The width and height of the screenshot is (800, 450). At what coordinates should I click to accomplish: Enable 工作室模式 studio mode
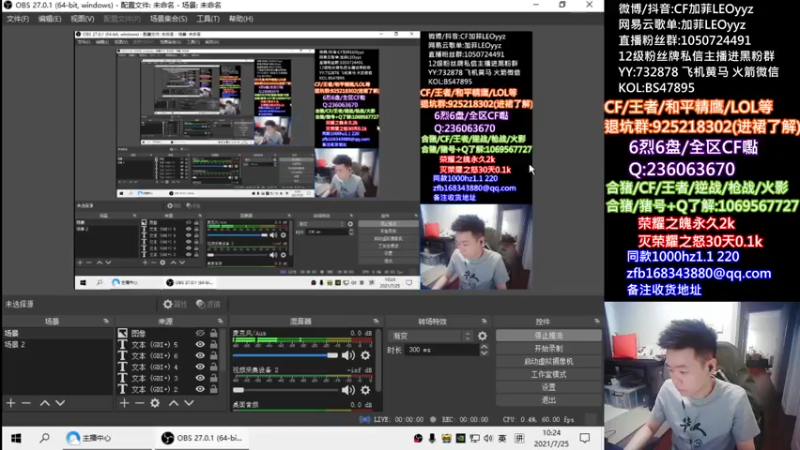(x=548, y=374)
